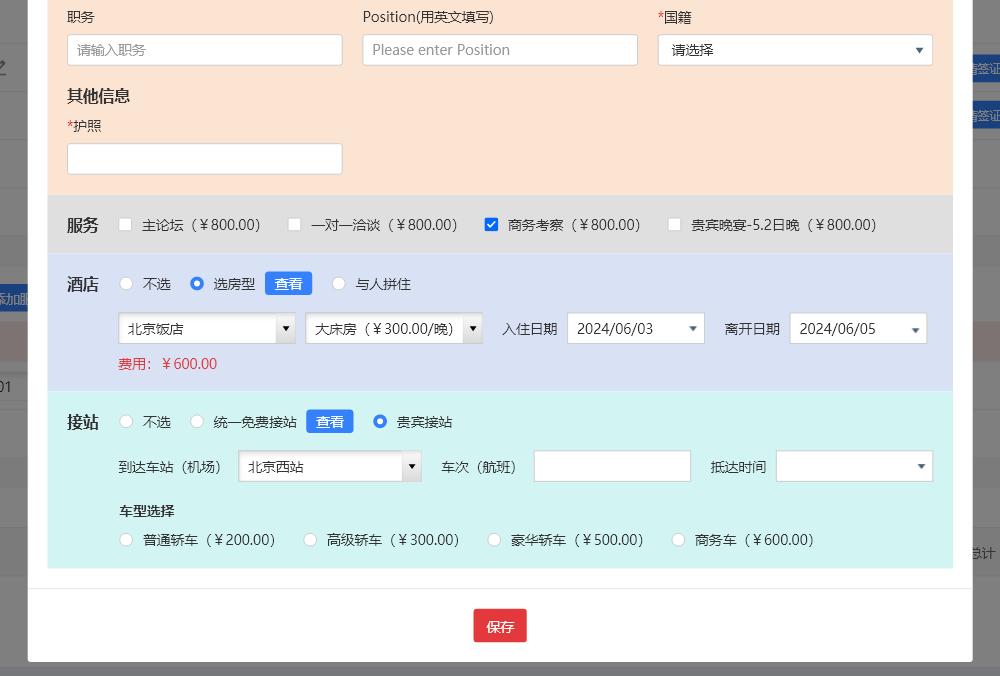Open the 入住日期 check-in date picker

635,329
